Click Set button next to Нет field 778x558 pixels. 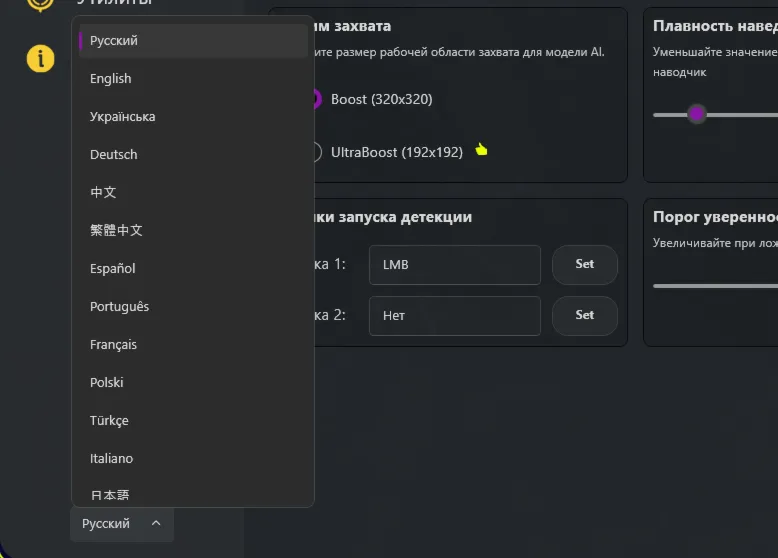coord(584,315)
